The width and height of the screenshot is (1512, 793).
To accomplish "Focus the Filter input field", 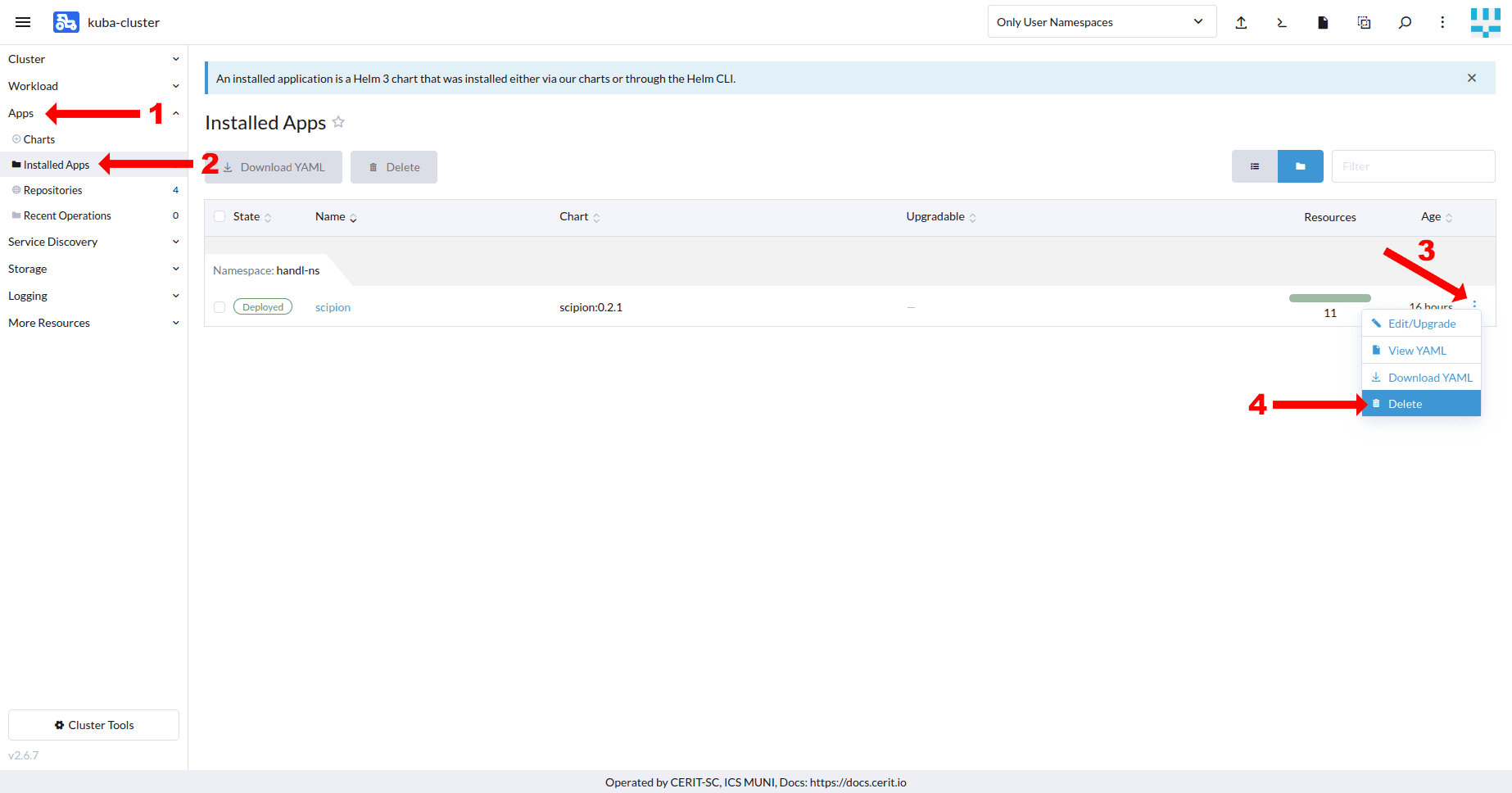I will pyautogui.click(x=1413, y=166).
